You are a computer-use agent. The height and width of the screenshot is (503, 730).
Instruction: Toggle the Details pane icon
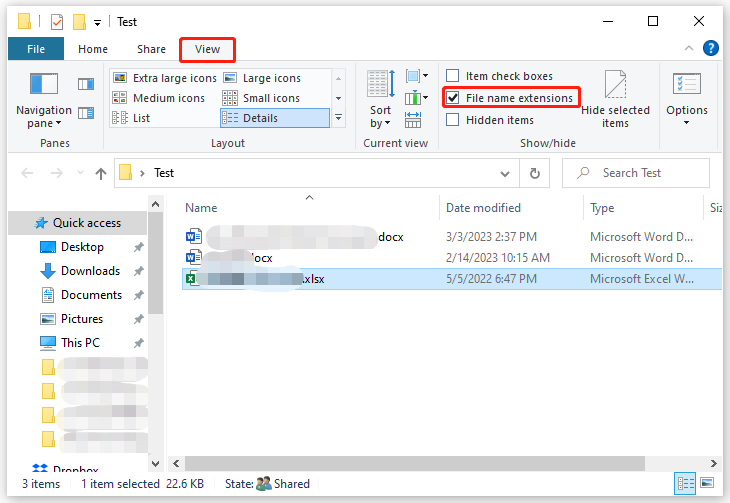tap(86, 113)
